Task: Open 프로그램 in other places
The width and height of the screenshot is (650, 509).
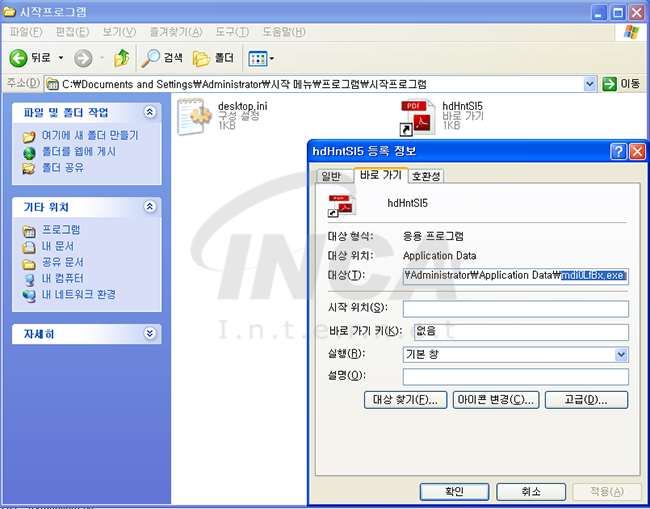Action: [61, 230]
